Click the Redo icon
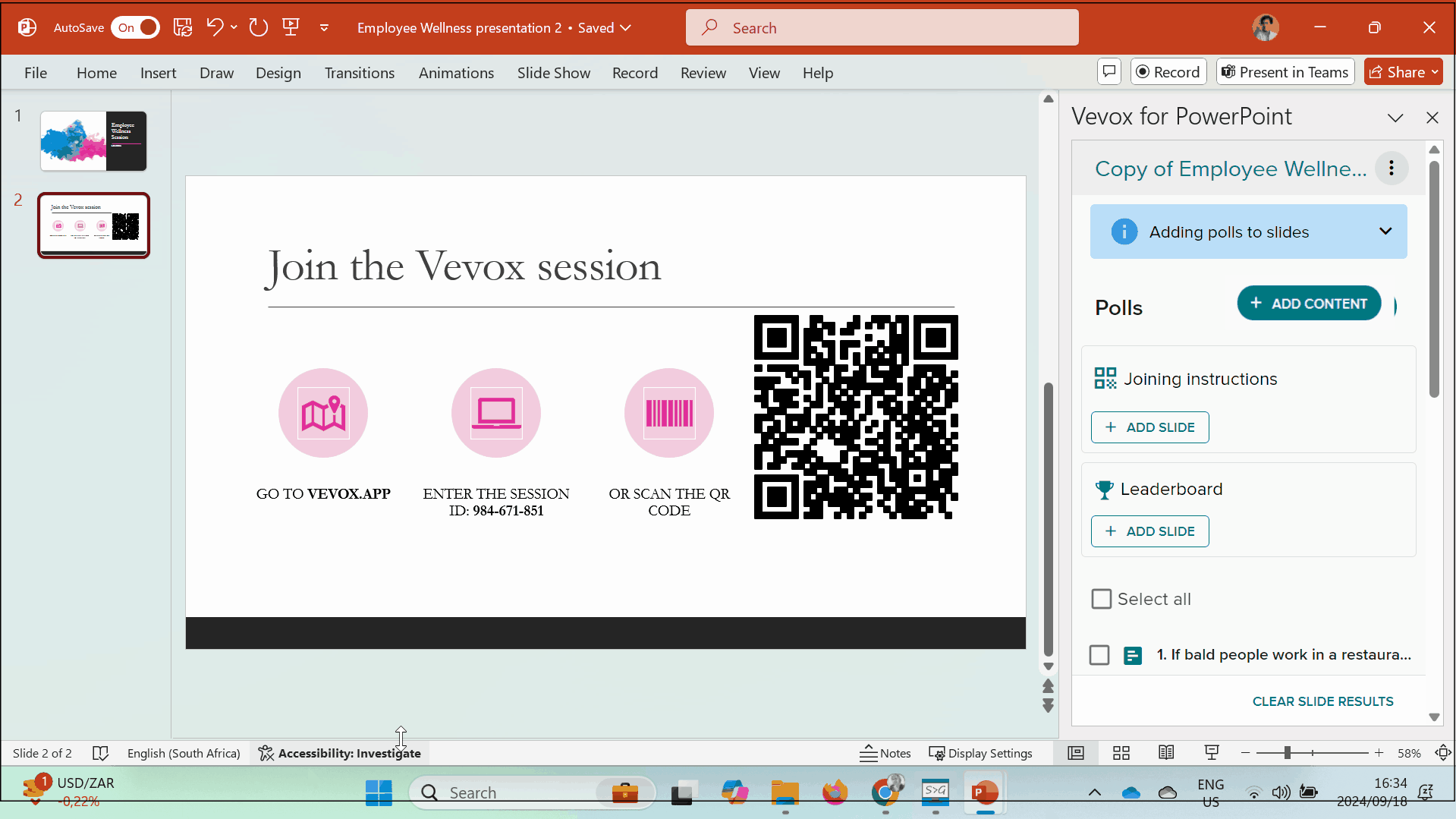The image size is (1456, 819). coord(258,27)
